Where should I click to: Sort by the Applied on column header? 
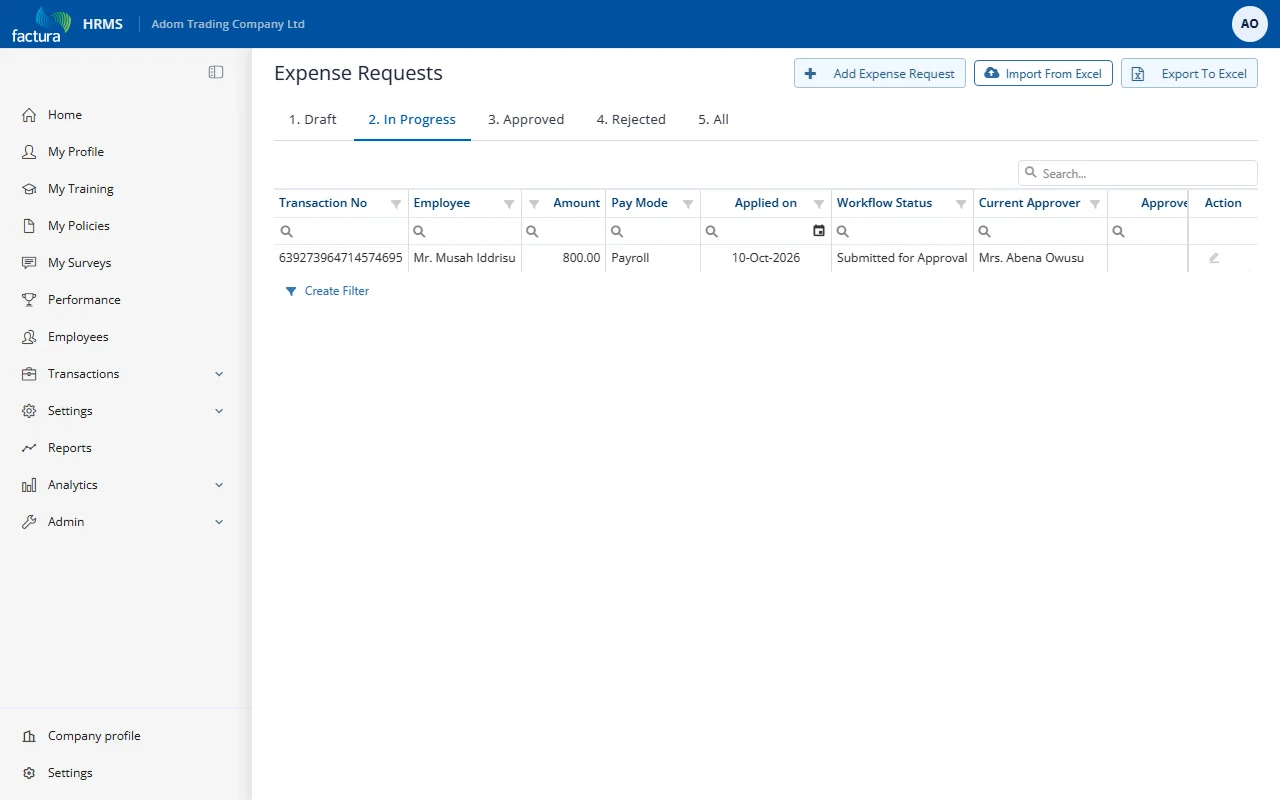[765, 203]
